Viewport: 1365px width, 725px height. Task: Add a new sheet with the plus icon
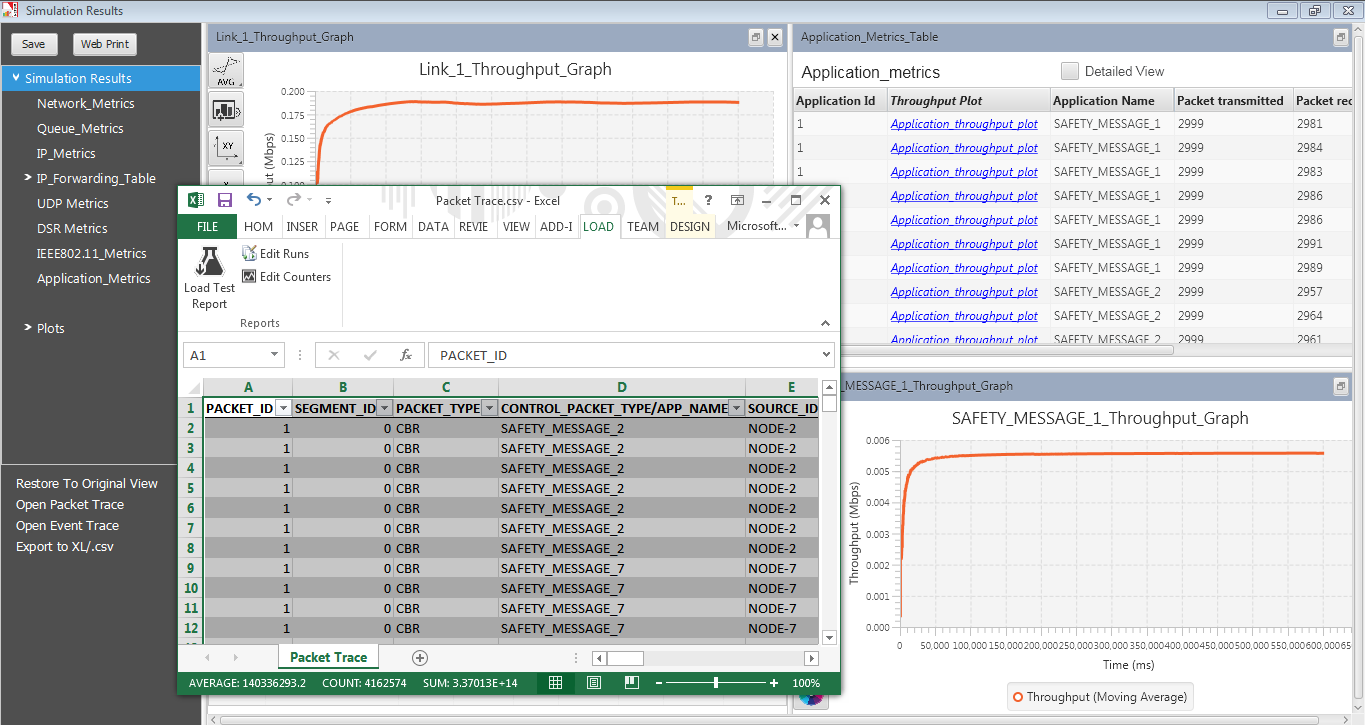[x=420, y=657]
